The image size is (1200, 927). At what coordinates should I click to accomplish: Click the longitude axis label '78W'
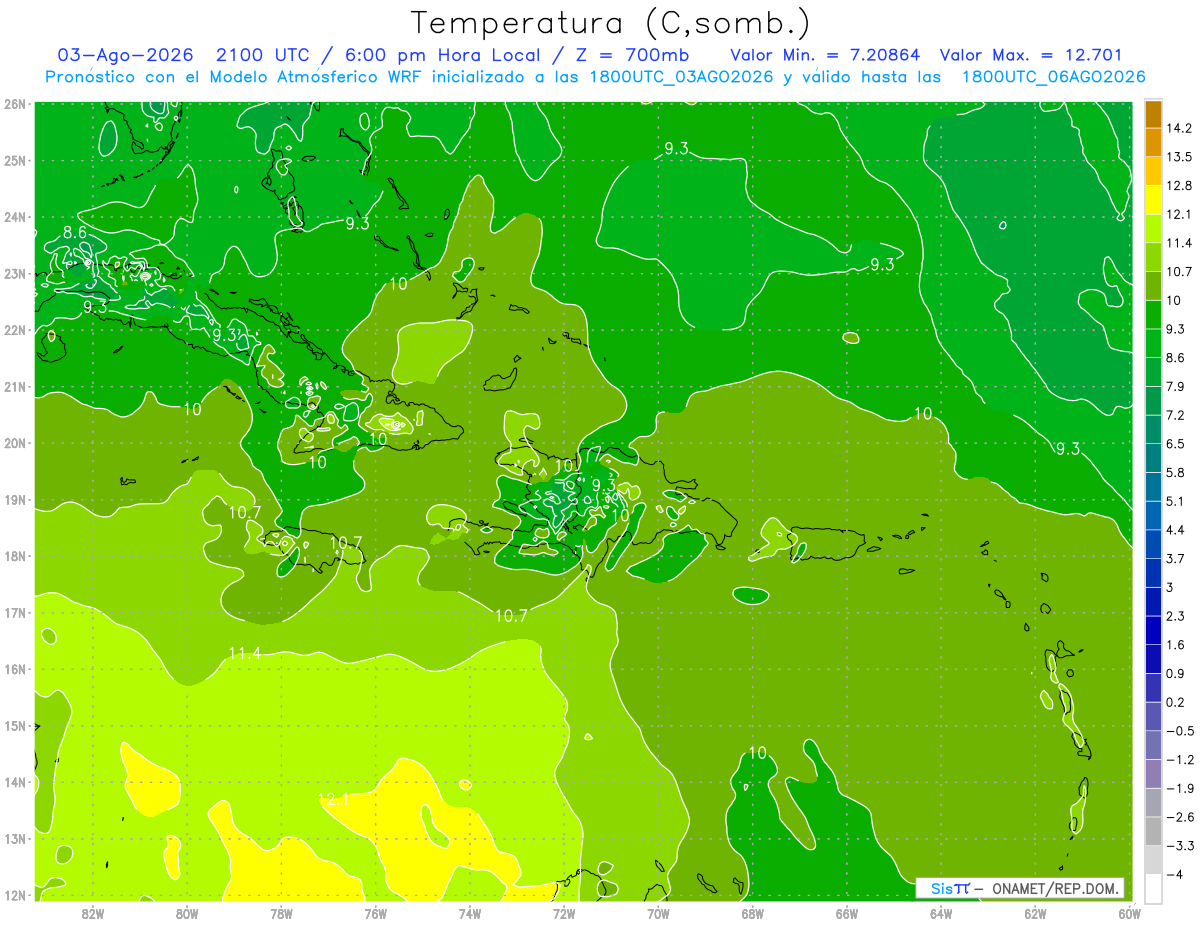pos(281,912)
